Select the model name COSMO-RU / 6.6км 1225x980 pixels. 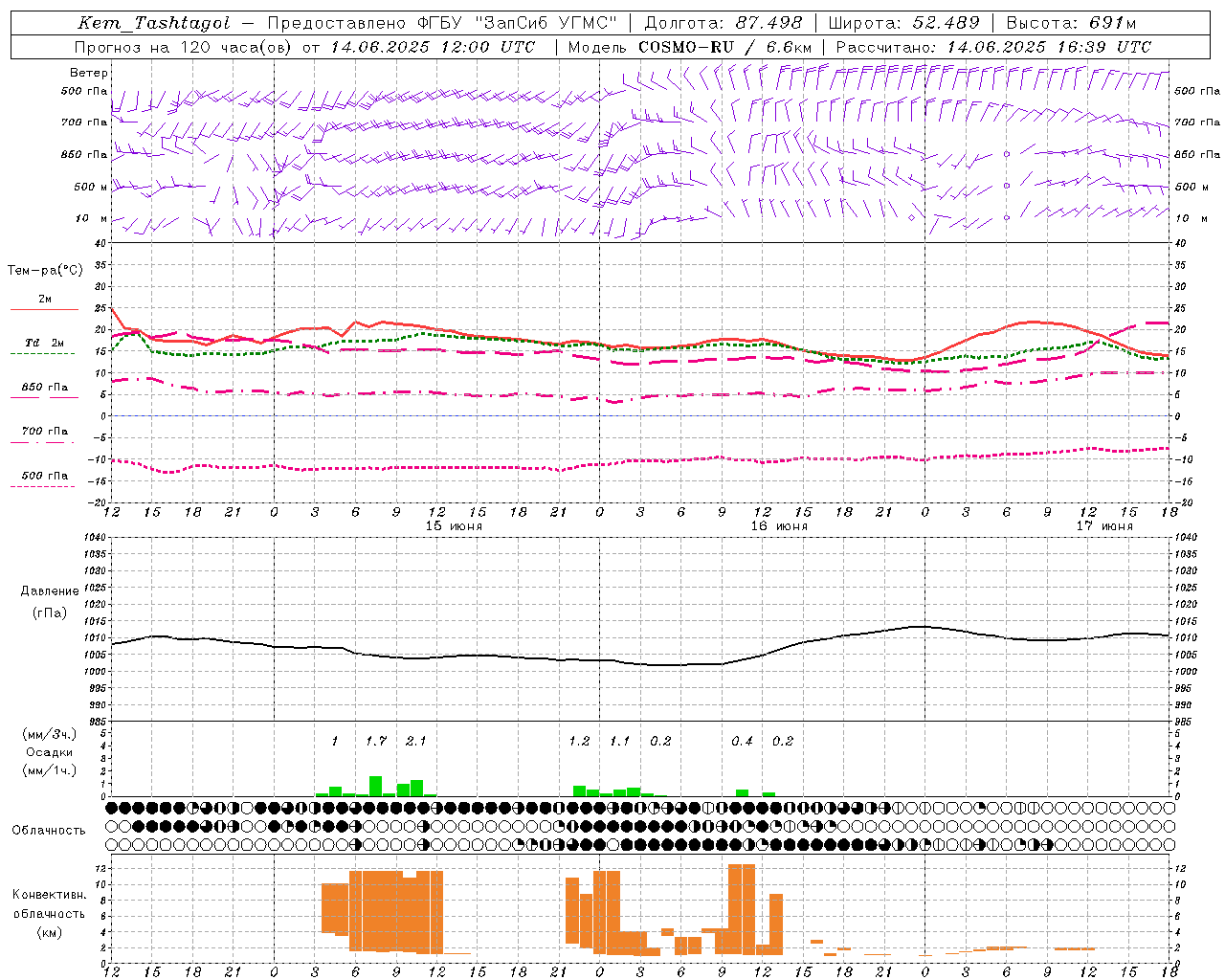pos(725,47)
